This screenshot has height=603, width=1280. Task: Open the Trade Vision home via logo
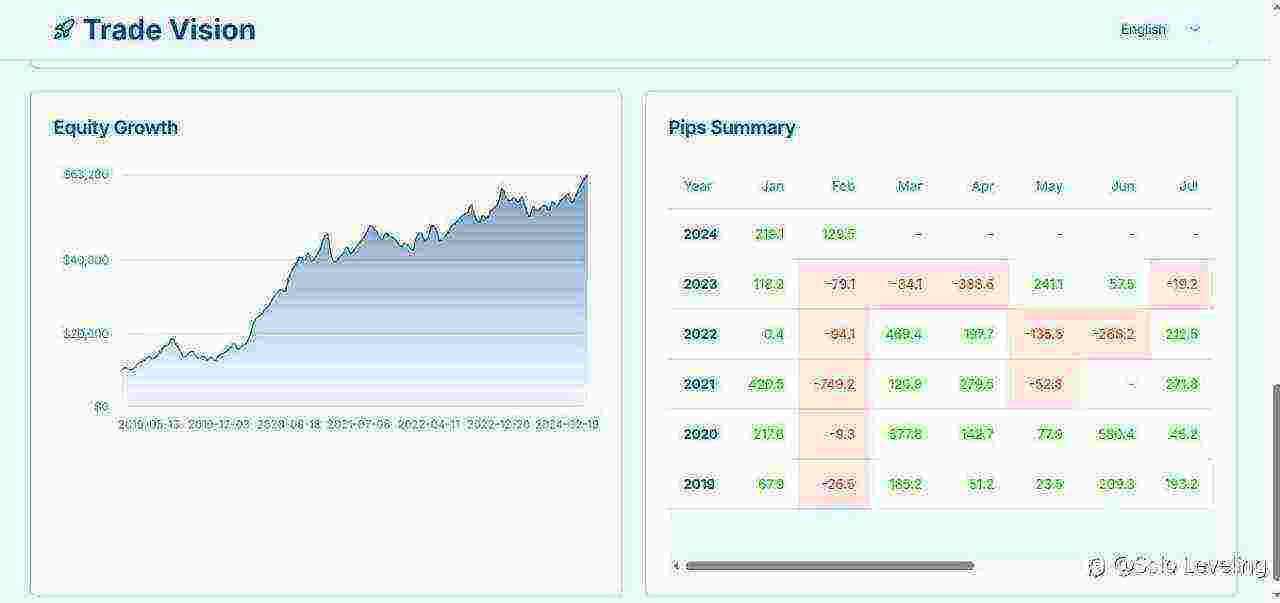pyautogui.click(x=152, y=29)
